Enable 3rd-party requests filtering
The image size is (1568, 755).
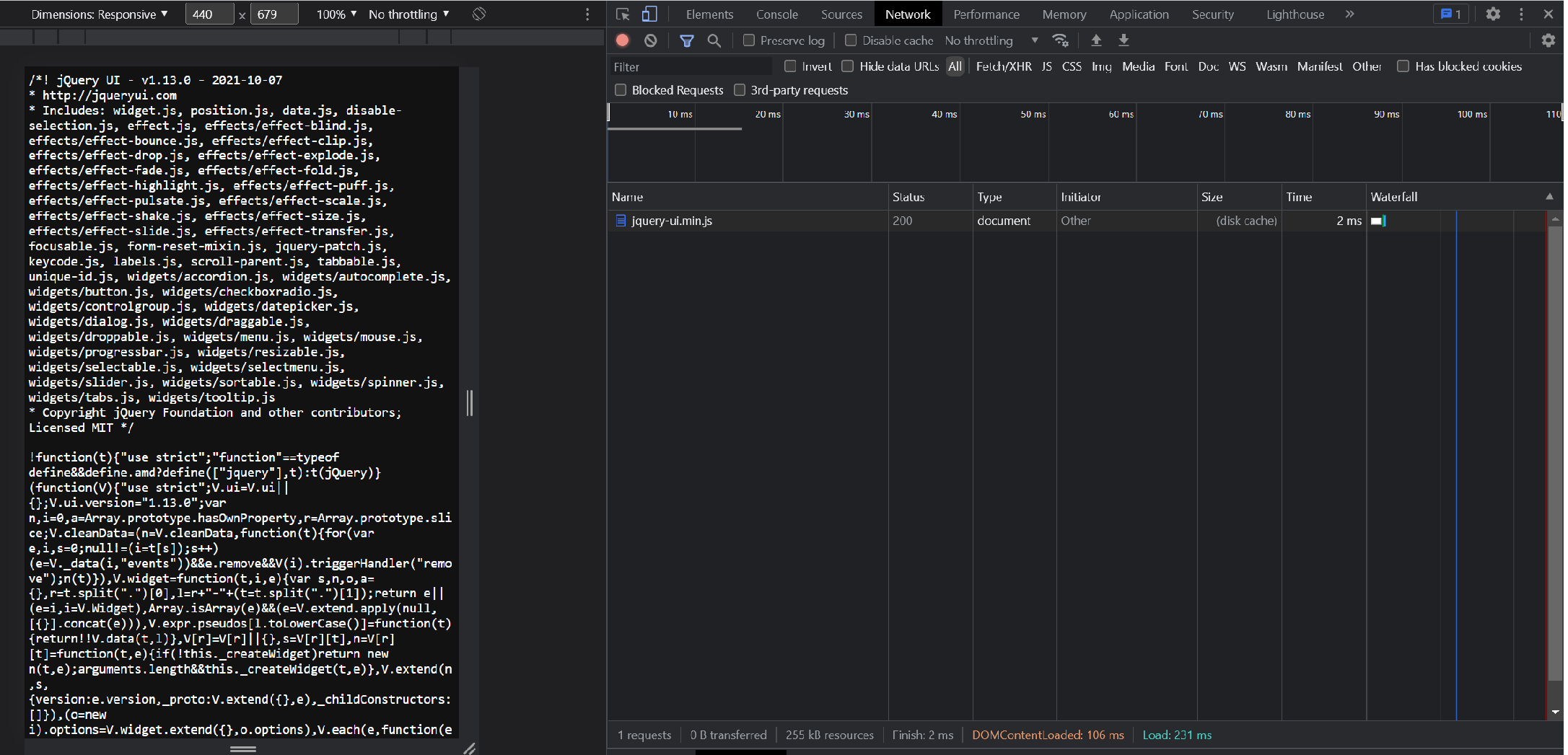(x=740, y=89)
